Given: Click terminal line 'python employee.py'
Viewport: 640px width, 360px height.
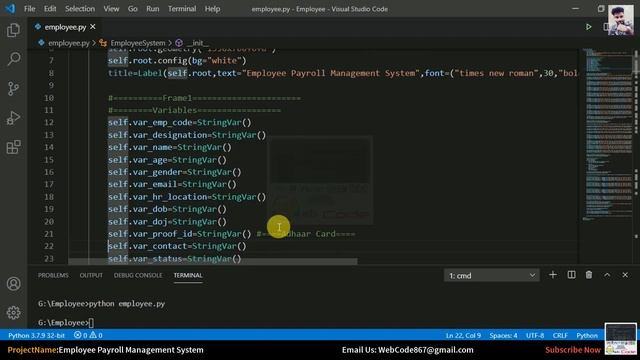Looking at the screenshot, I should click(127, 304).
